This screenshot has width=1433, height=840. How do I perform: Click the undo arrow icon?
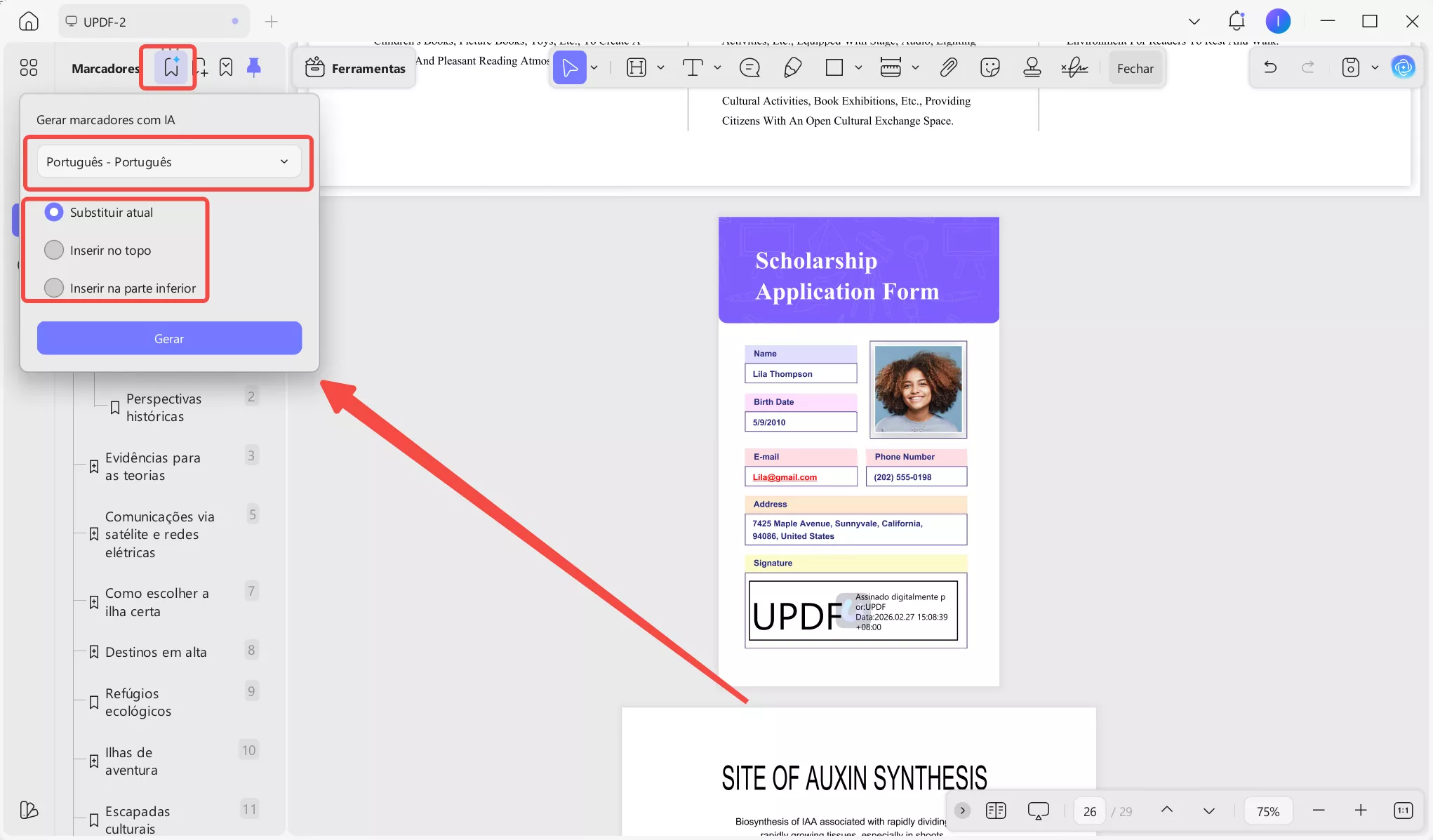[x=1269, y=67]
